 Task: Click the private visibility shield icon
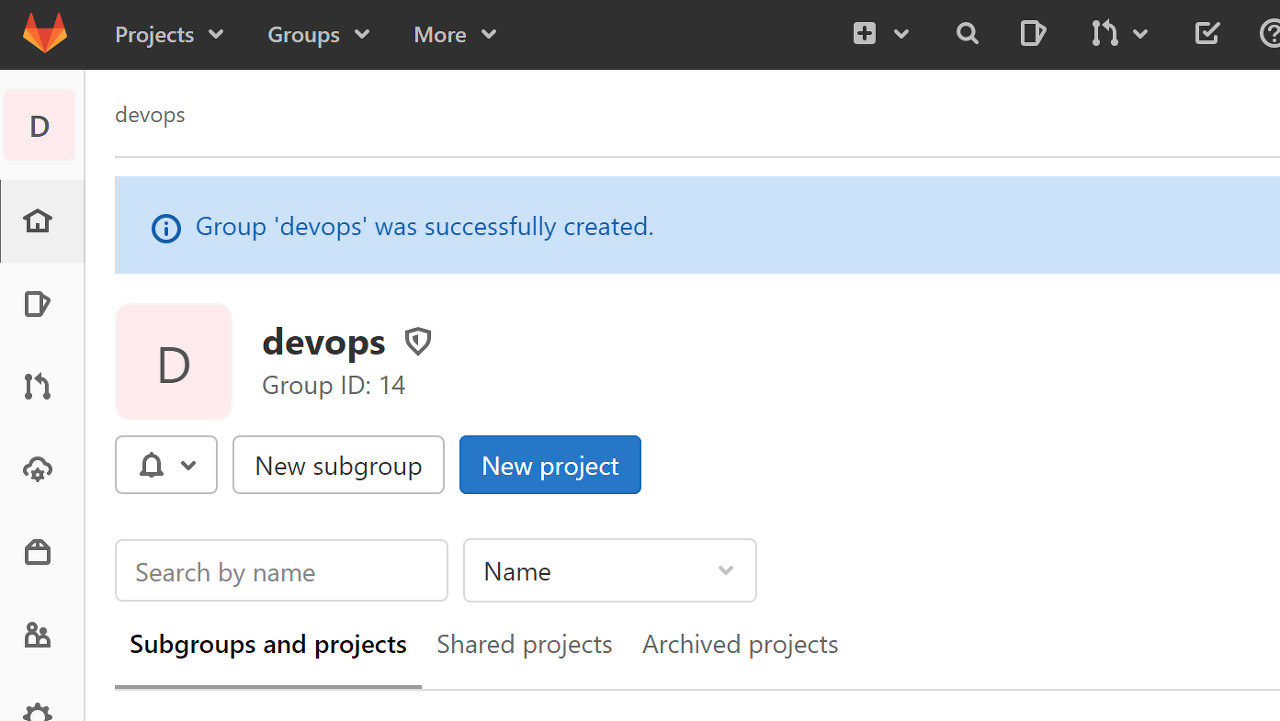(x=418, y=342)
